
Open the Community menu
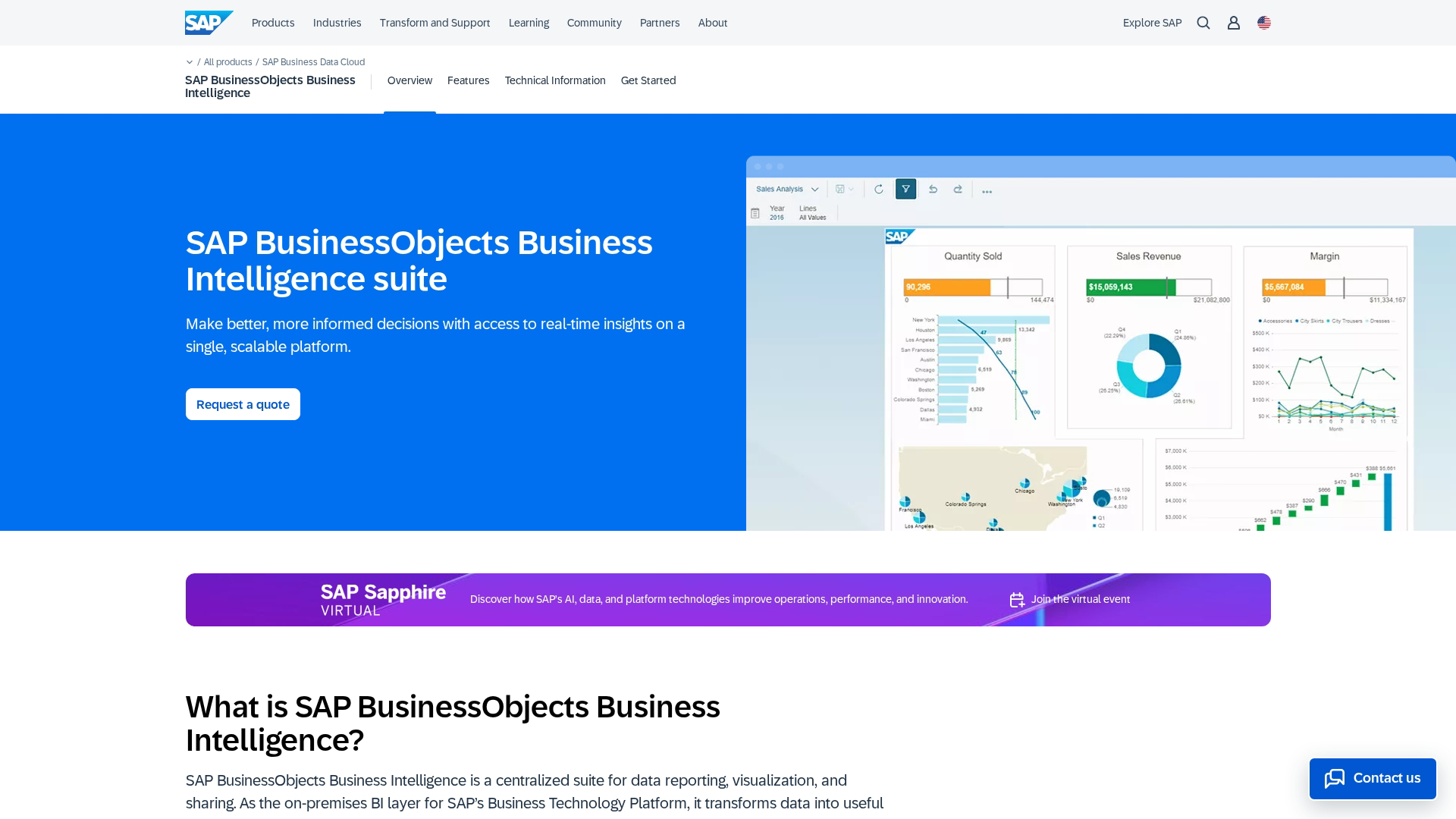point(594,23)
